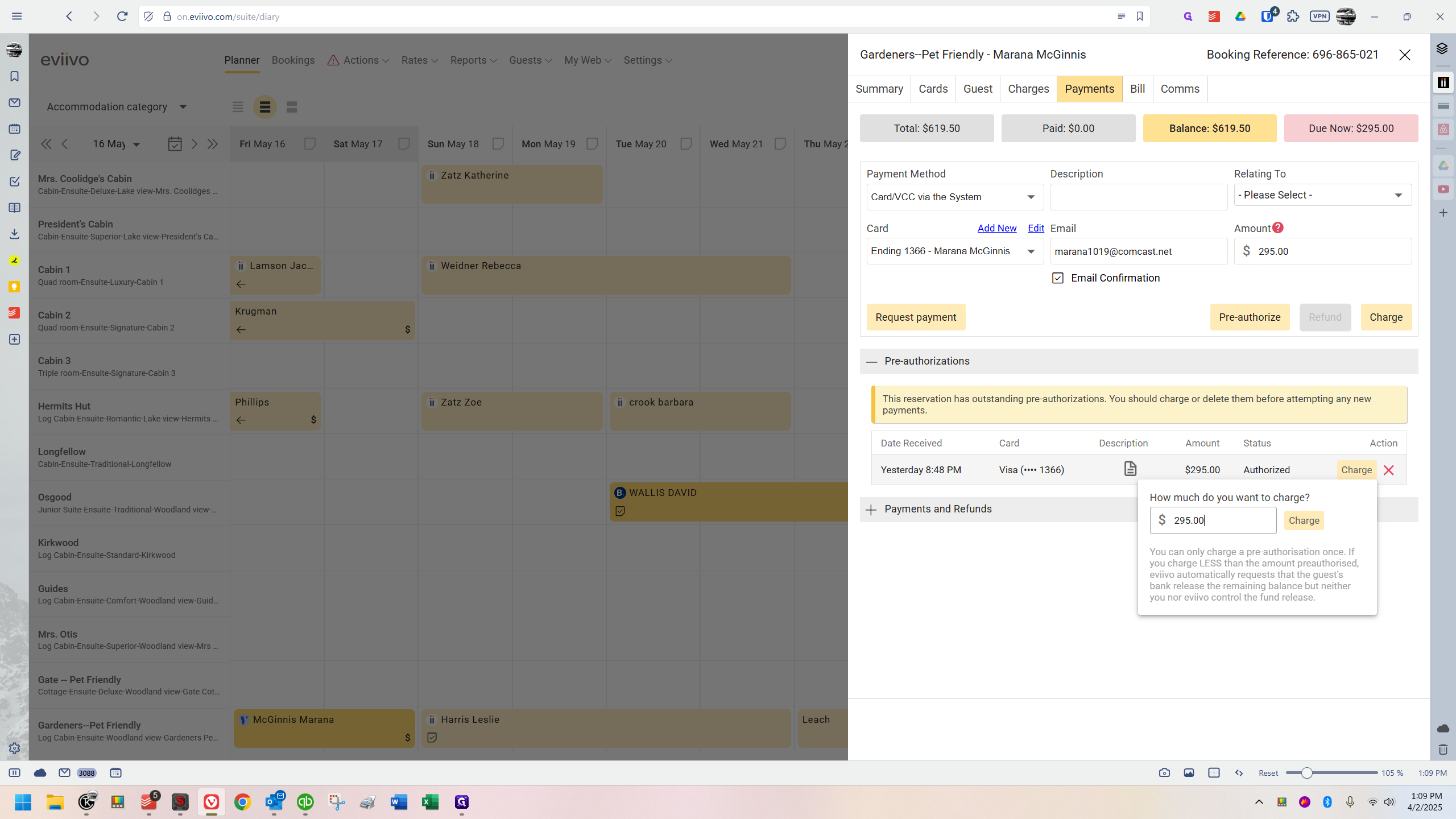Click the Amount help question mark icon
This screenshot has height=819, width=1456.
point(1277,227)
